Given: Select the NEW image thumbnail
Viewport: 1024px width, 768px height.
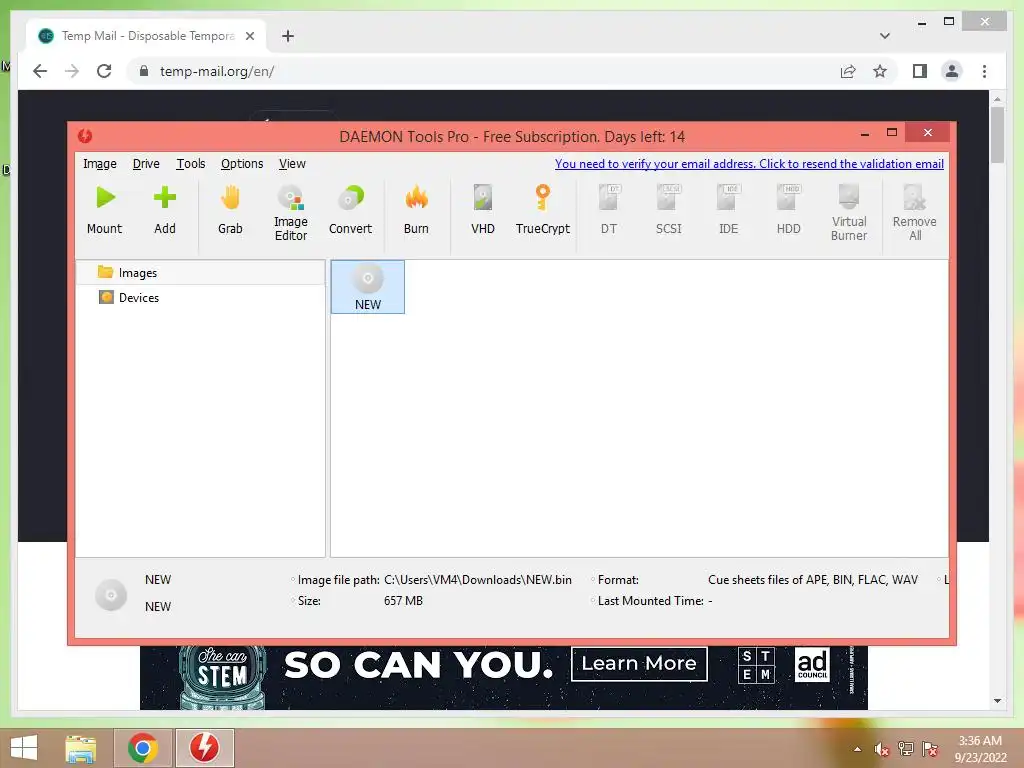Looking at the screenshot, I should (368, 287).
